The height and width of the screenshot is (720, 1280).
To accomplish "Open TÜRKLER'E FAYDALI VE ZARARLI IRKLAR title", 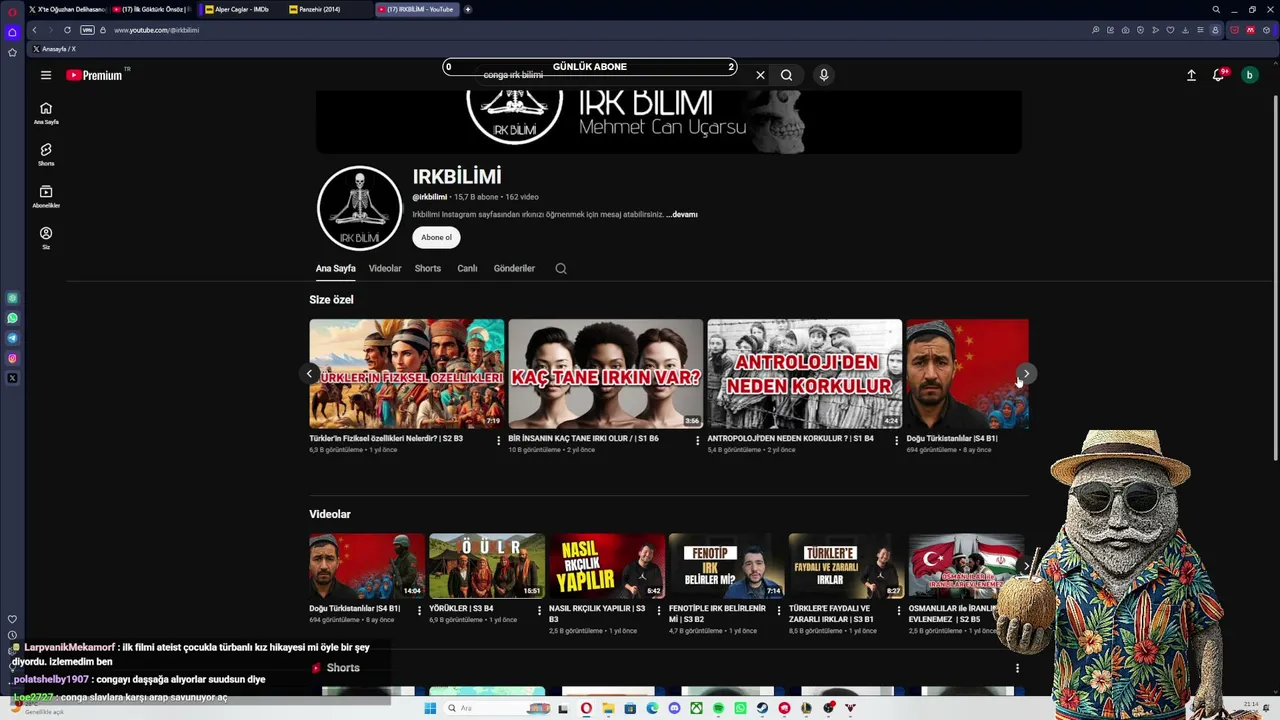I will (x=831, y=613).
